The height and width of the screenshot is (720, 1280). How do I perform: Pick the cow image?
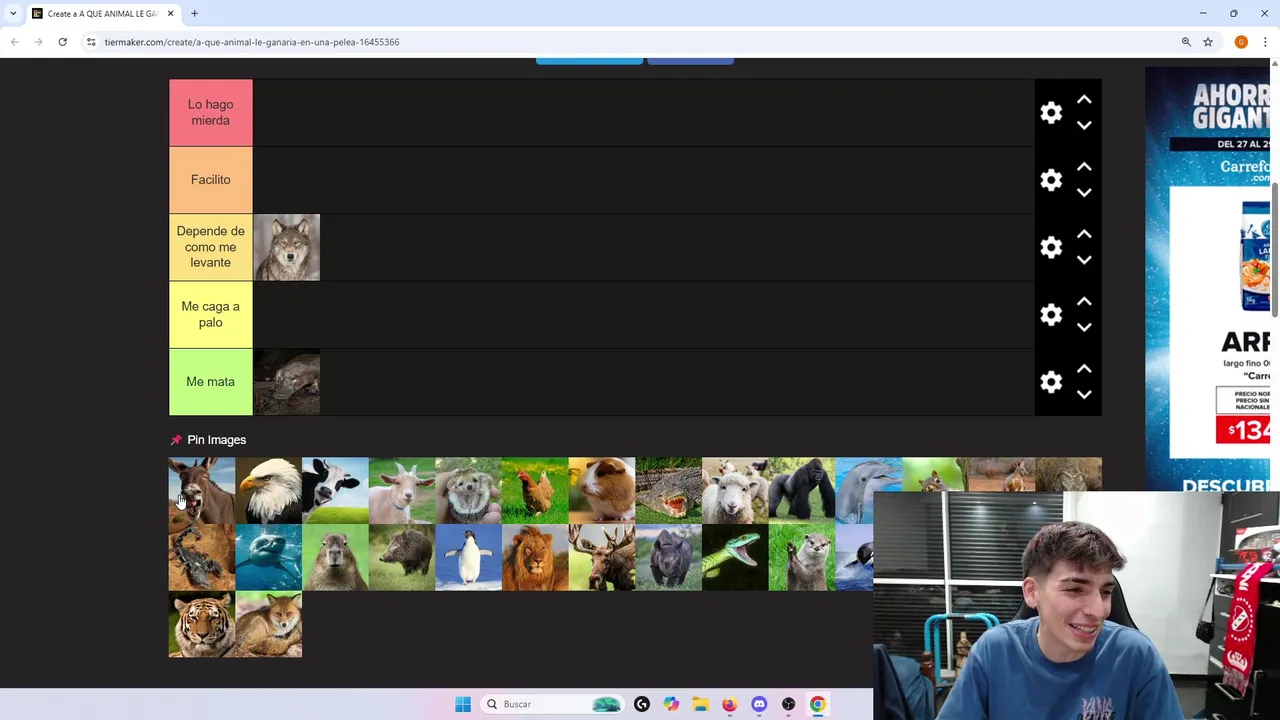pyautogui.click(x=335, y=491)
